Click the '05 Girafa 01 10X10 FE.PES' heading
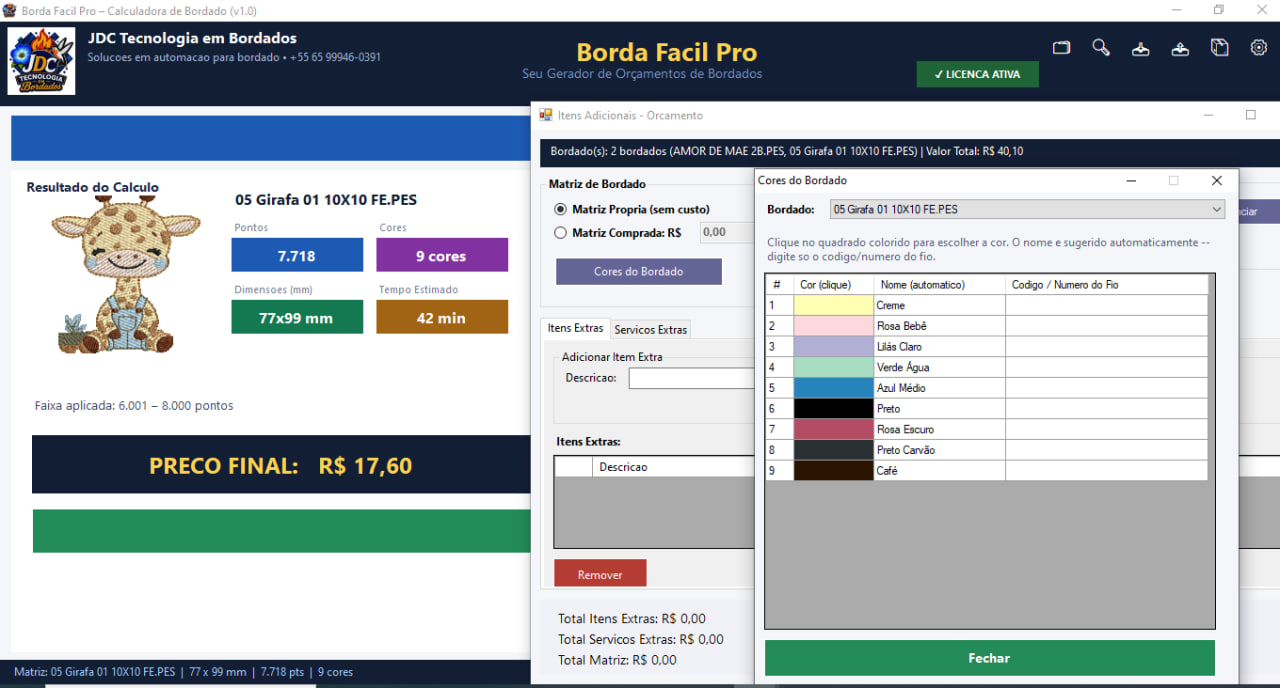Image resolution: width=1280 pixels, height=688 pixels. coord(326,199)
